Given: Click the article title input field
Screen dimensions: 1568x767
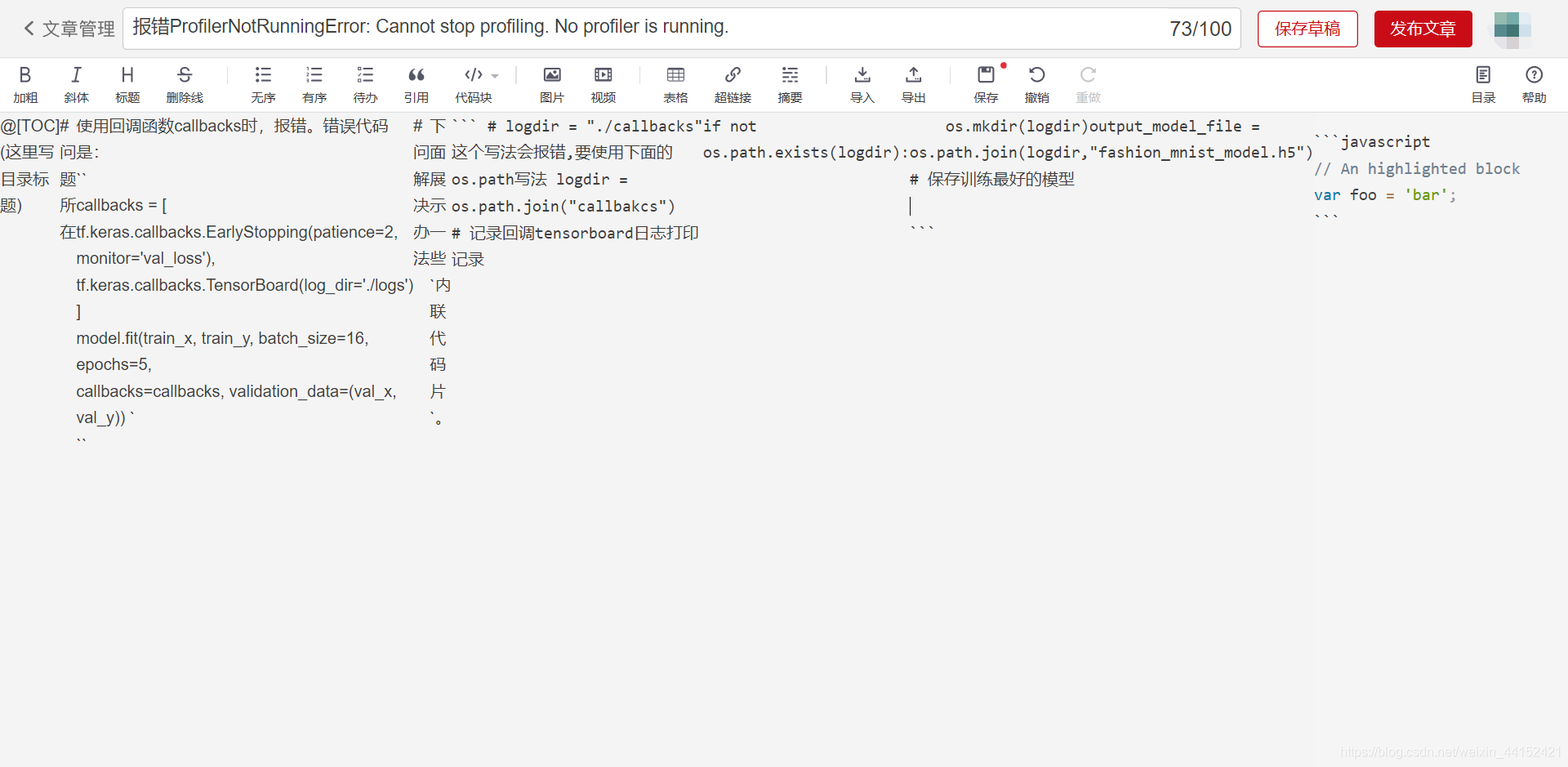Looking at the screenshot, I should (681, 29).
